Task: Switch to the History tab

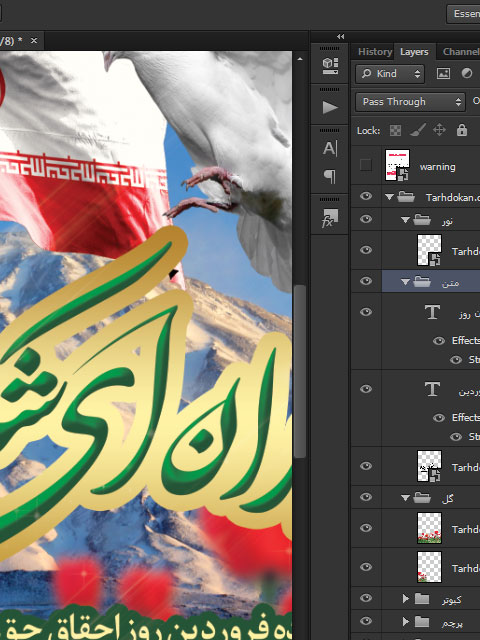Action: click(375, 52)
